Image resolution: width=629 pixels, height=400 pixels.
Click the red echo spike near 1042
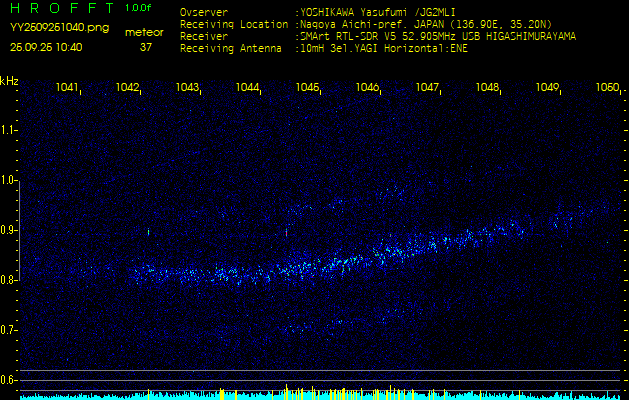(x=148, y=231)
